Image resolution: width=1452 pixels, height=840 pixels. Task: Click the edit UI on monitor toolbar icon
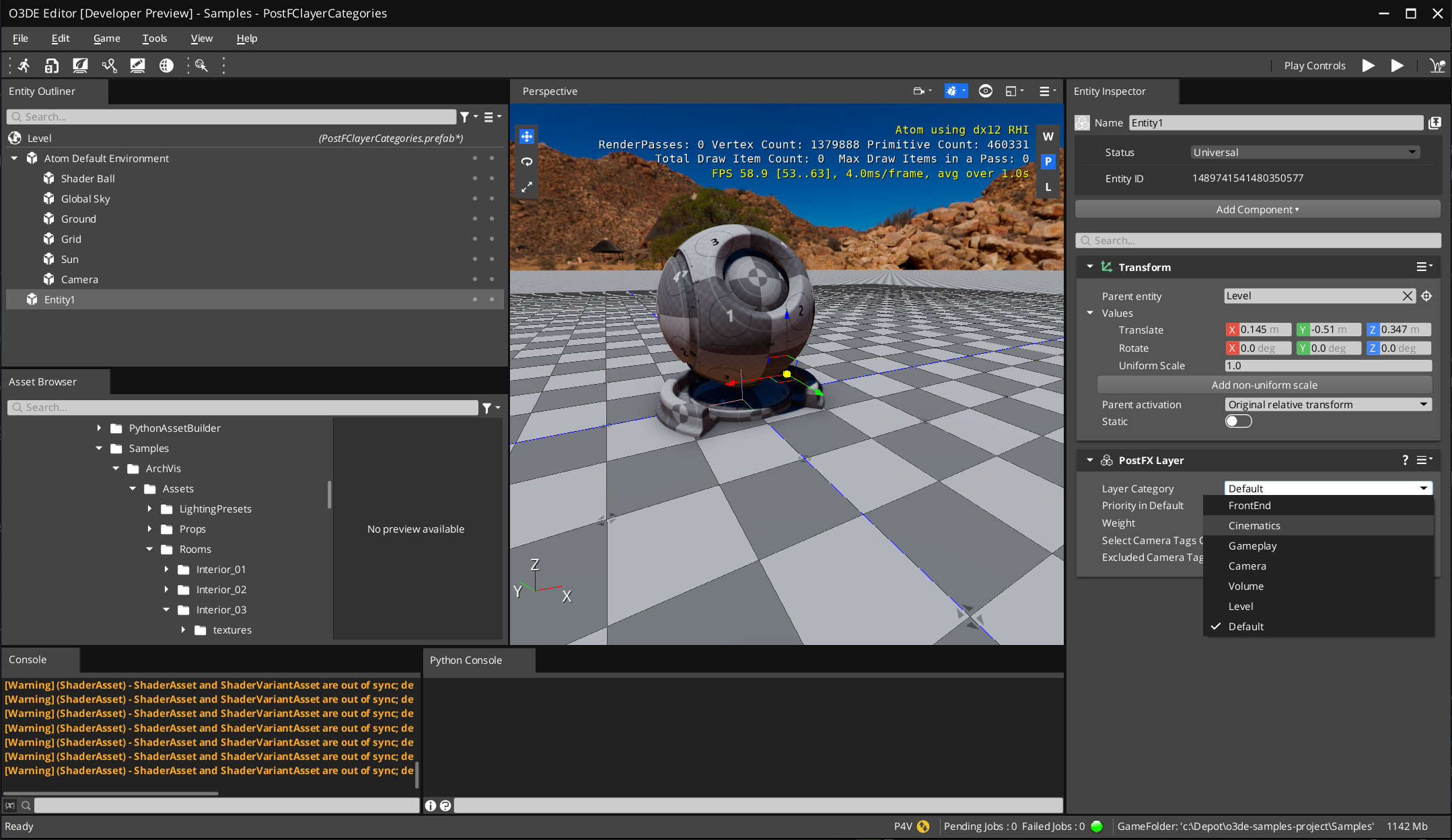click(137, 65)
